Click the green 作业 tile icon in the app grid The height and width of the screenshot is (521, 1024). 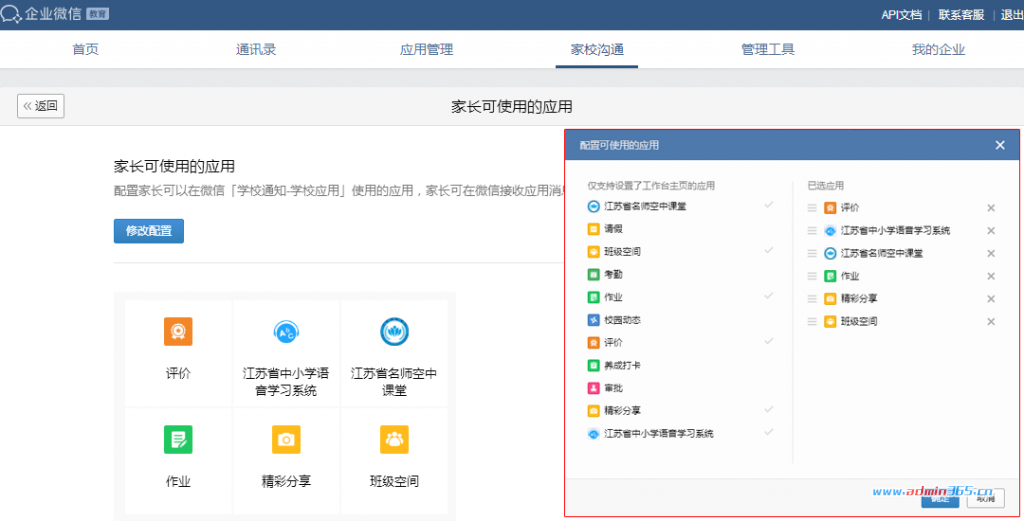(x=178, y=439)
